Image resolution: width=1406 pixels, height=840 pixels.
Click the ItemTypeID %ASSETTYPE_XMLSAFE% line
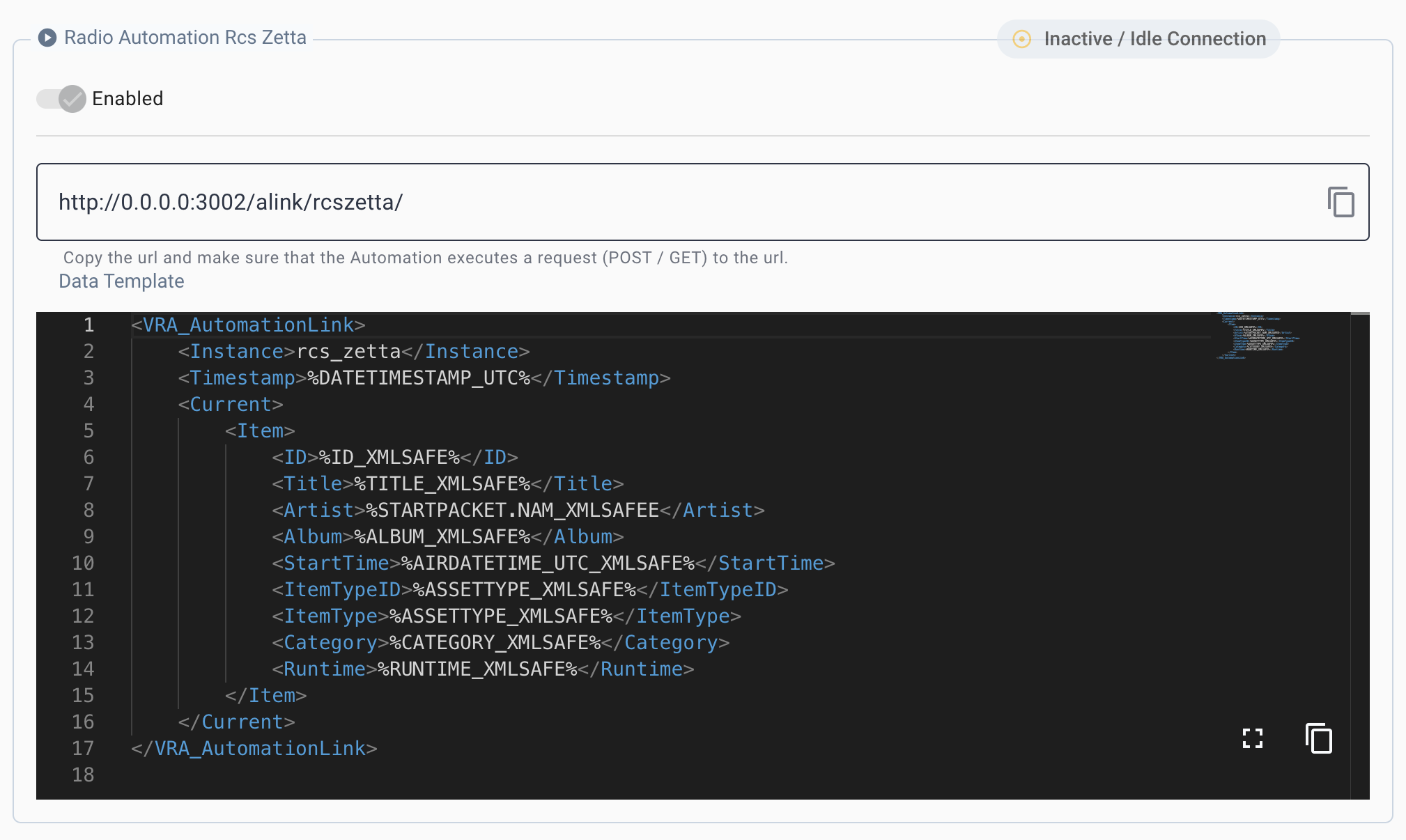click(530, 589)
